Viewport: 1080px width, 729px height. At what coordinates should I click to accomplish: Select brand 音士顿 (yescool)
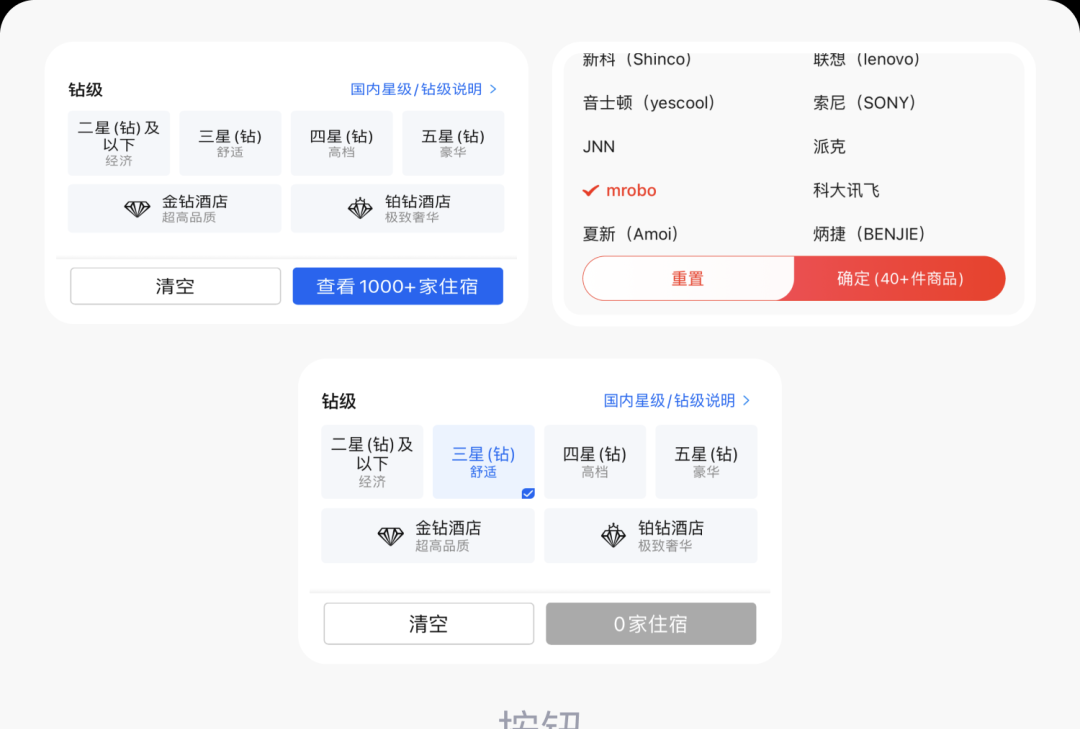[x=649, y=103]
